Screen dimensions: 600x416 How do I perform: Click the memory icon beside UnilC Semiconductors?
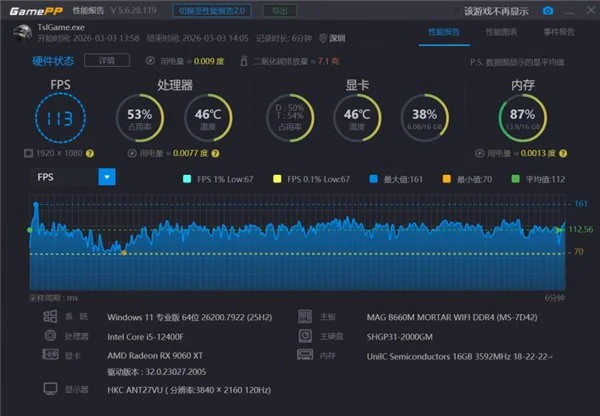point(305,355)
